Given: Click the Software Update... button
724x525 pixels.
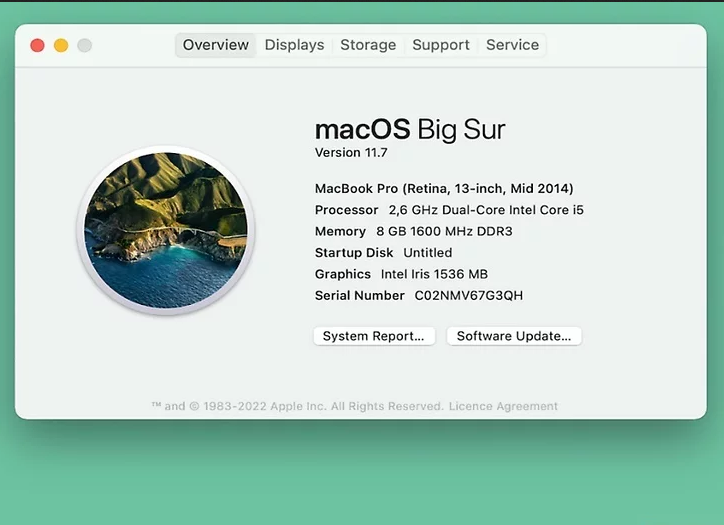Looking at the screenshot, I should click(x=514, y=336).
